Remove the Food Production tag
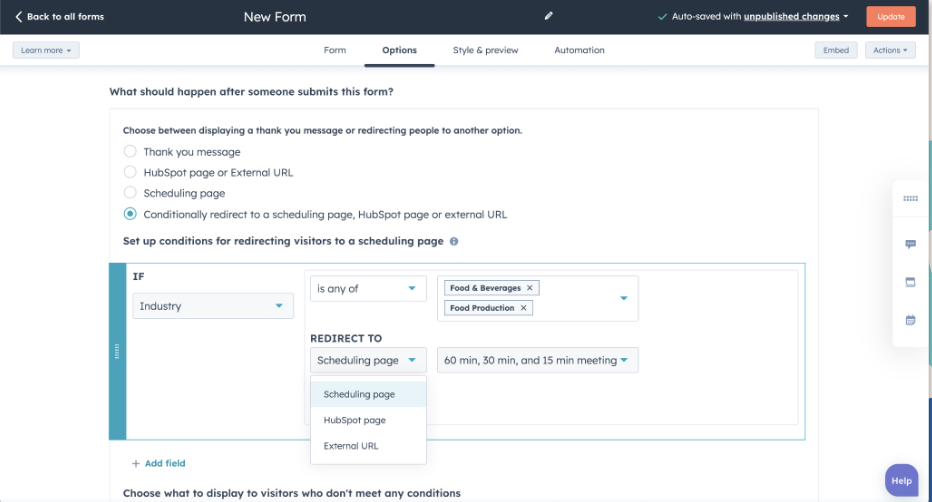932x502 pixels. tap(523, 308)
